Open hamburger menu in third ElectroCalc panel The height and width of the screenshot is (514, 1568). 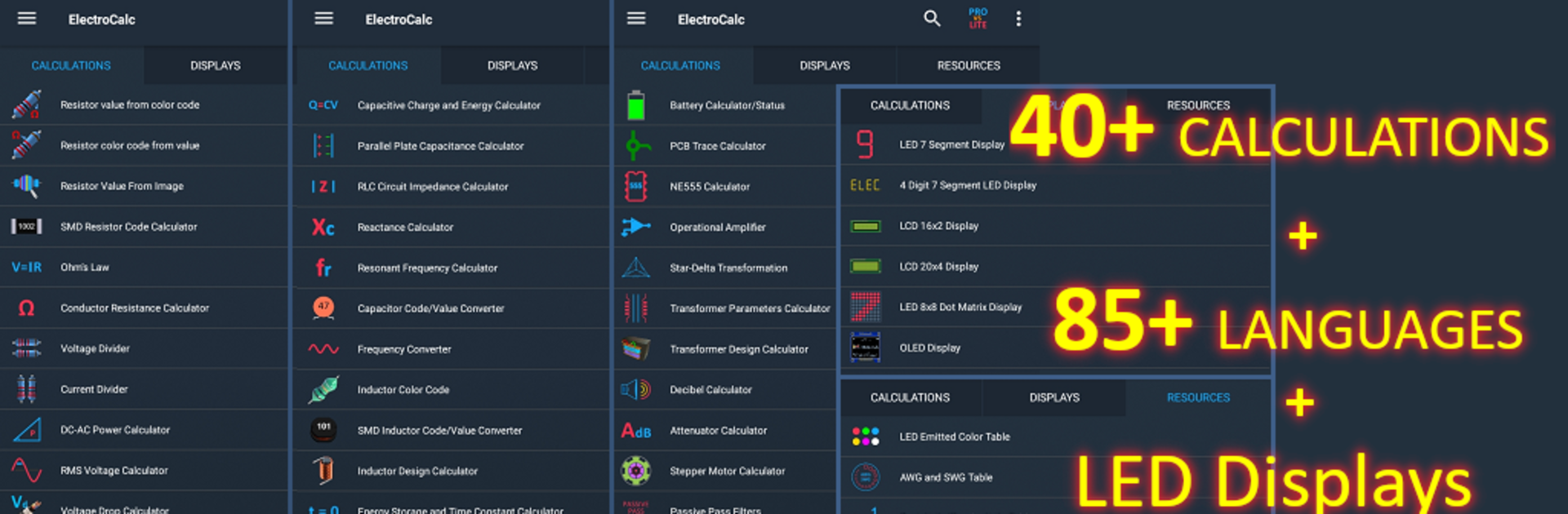tap(636, 18)
